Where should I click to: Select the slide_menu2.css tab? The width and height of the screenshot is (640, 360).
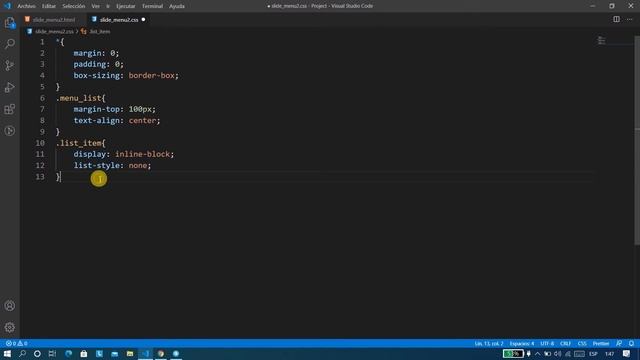(x=119, y=19)
